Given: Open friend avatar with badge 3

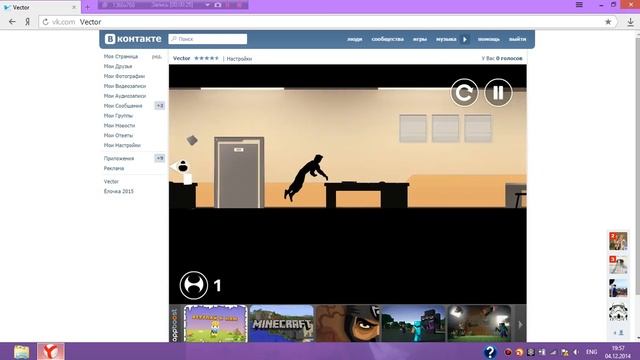Looking at the screenshot, I should coord(618,265).
